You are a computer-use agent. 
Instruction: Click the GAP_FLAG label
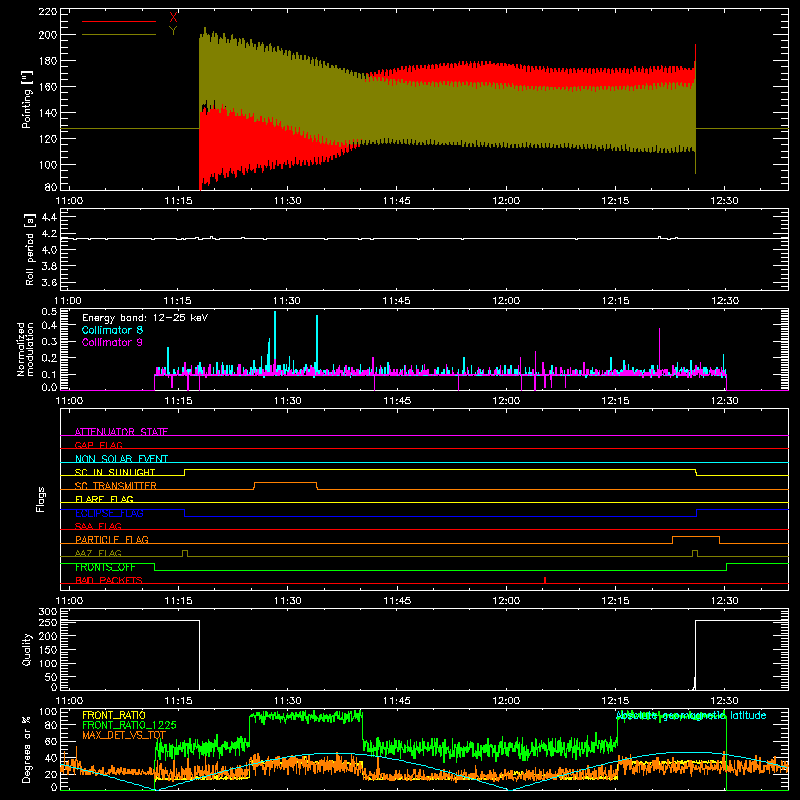point(98,445)
